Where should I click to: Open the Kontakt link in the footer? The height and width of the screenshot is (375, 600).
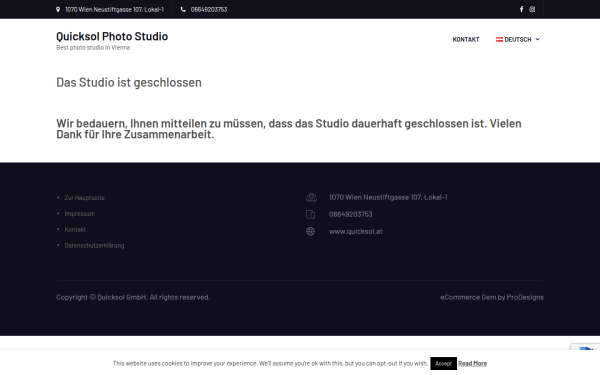tap(75, 230)
